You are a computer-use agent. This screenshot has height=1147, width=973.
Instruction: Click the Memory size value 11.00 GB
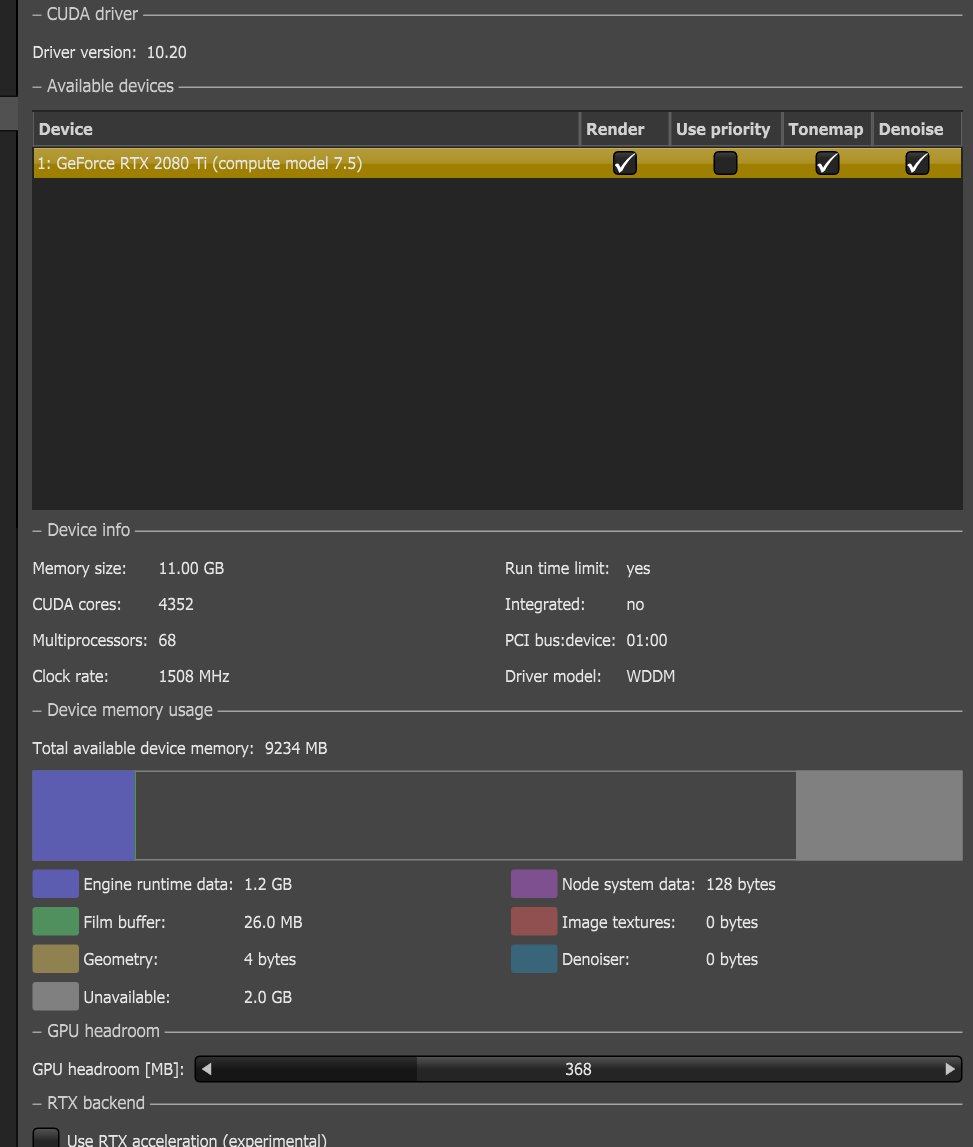pos(191,568)
